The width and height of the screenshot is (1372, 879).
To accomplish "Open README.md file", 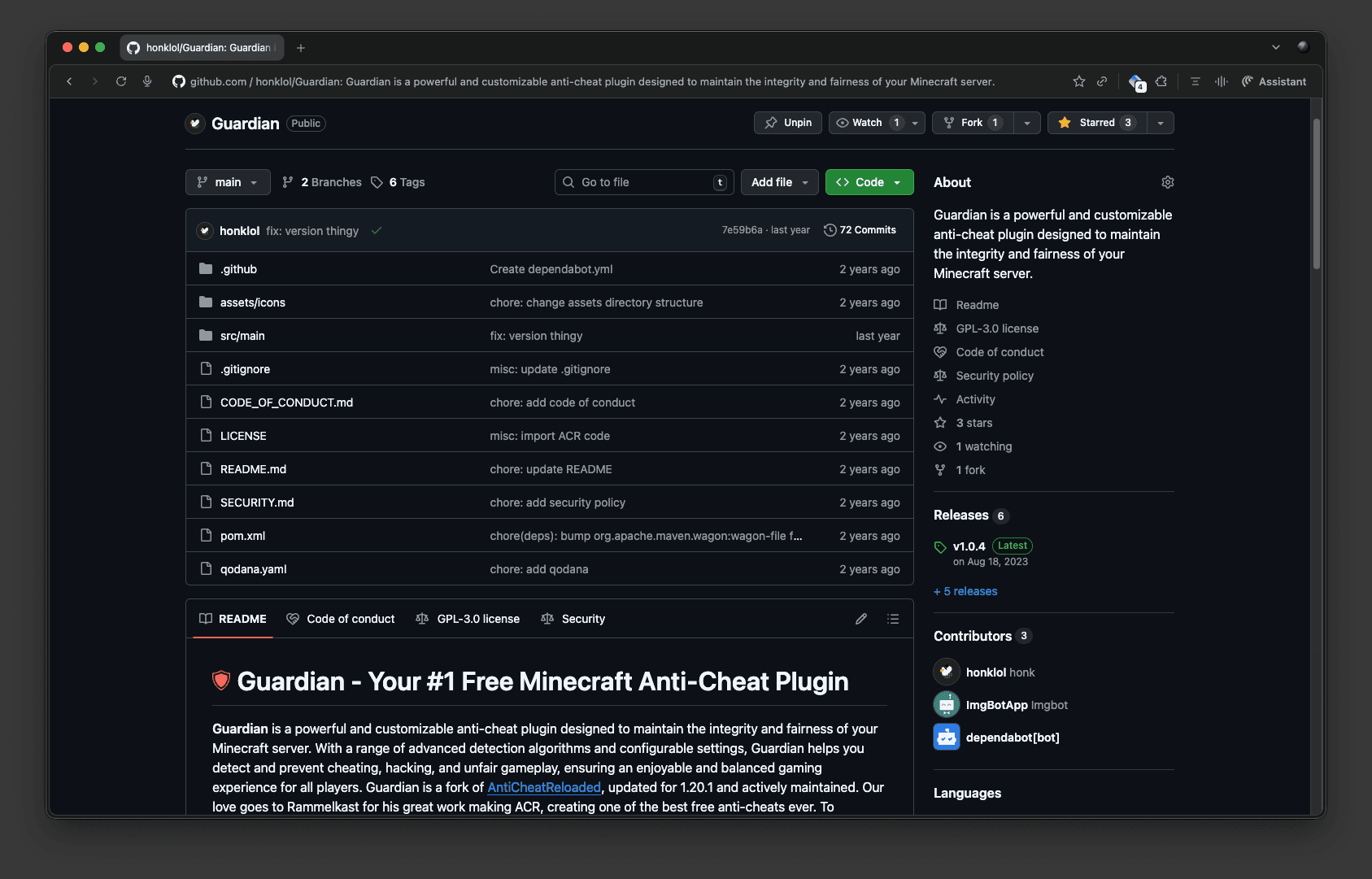I will coord(253,469).
